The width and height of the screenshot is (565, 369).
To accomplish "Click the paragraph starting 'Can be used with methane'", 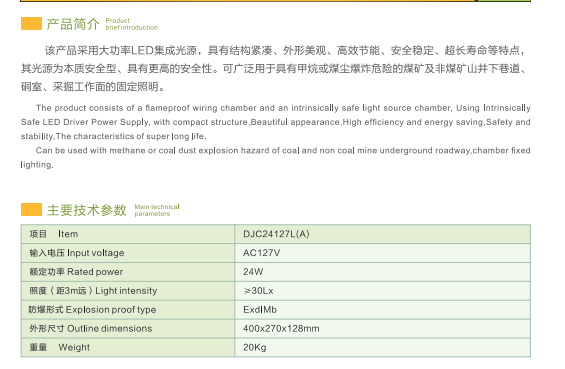I will coord(276,157).
